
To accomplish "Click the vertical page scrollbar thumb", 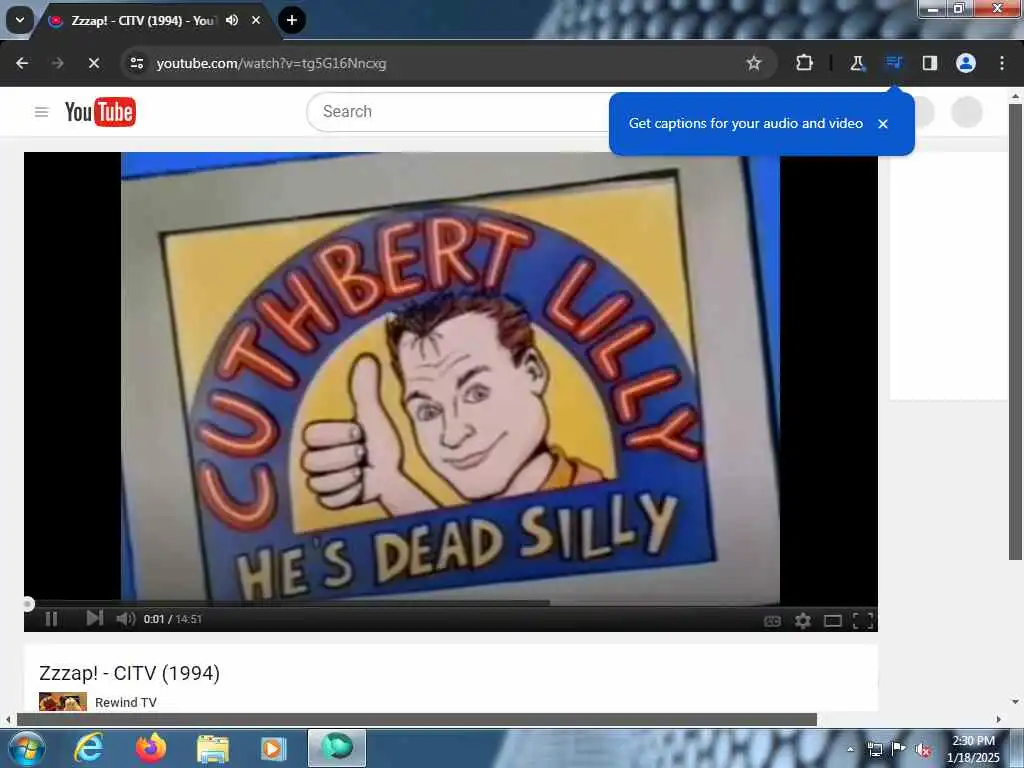I will pyautogui.click(x=1015, y=332).
